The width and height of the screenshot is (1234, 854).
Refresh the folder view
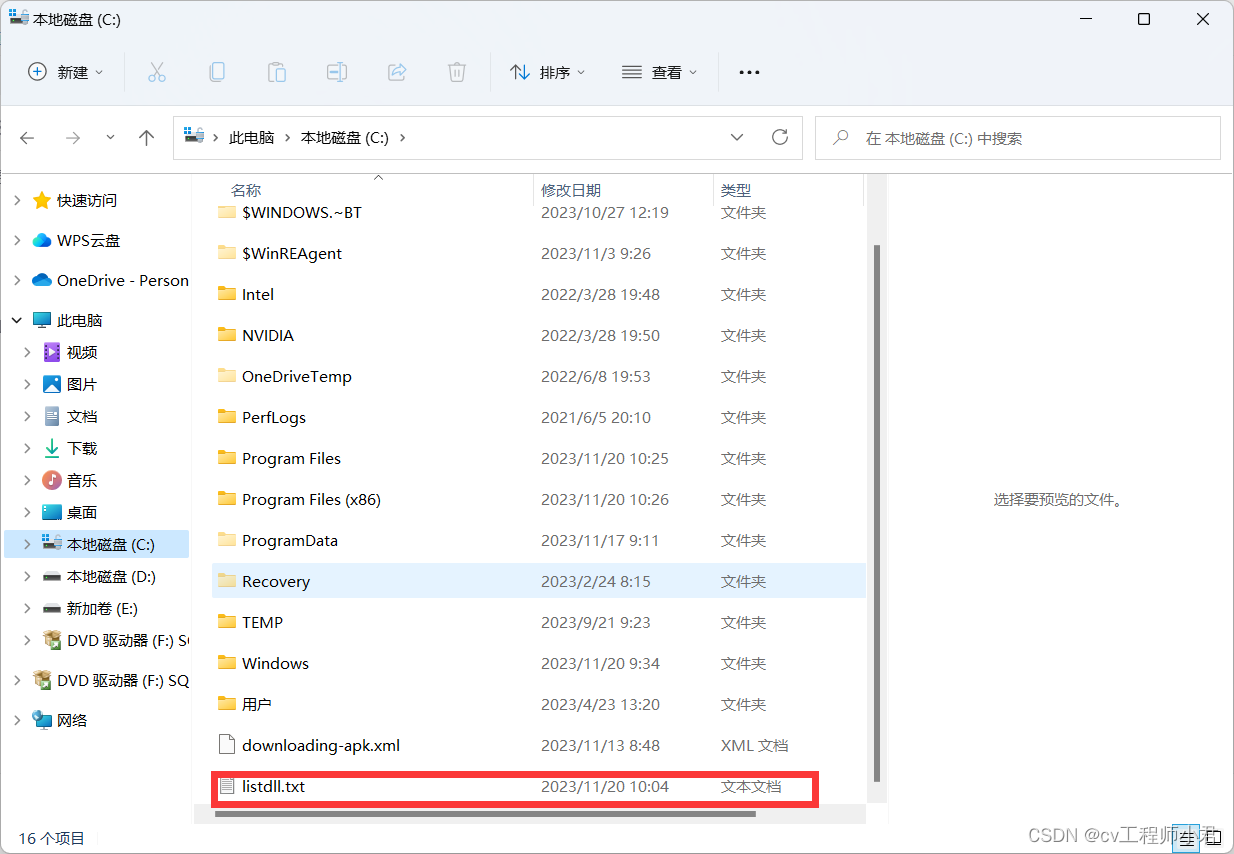click(780, 137)
